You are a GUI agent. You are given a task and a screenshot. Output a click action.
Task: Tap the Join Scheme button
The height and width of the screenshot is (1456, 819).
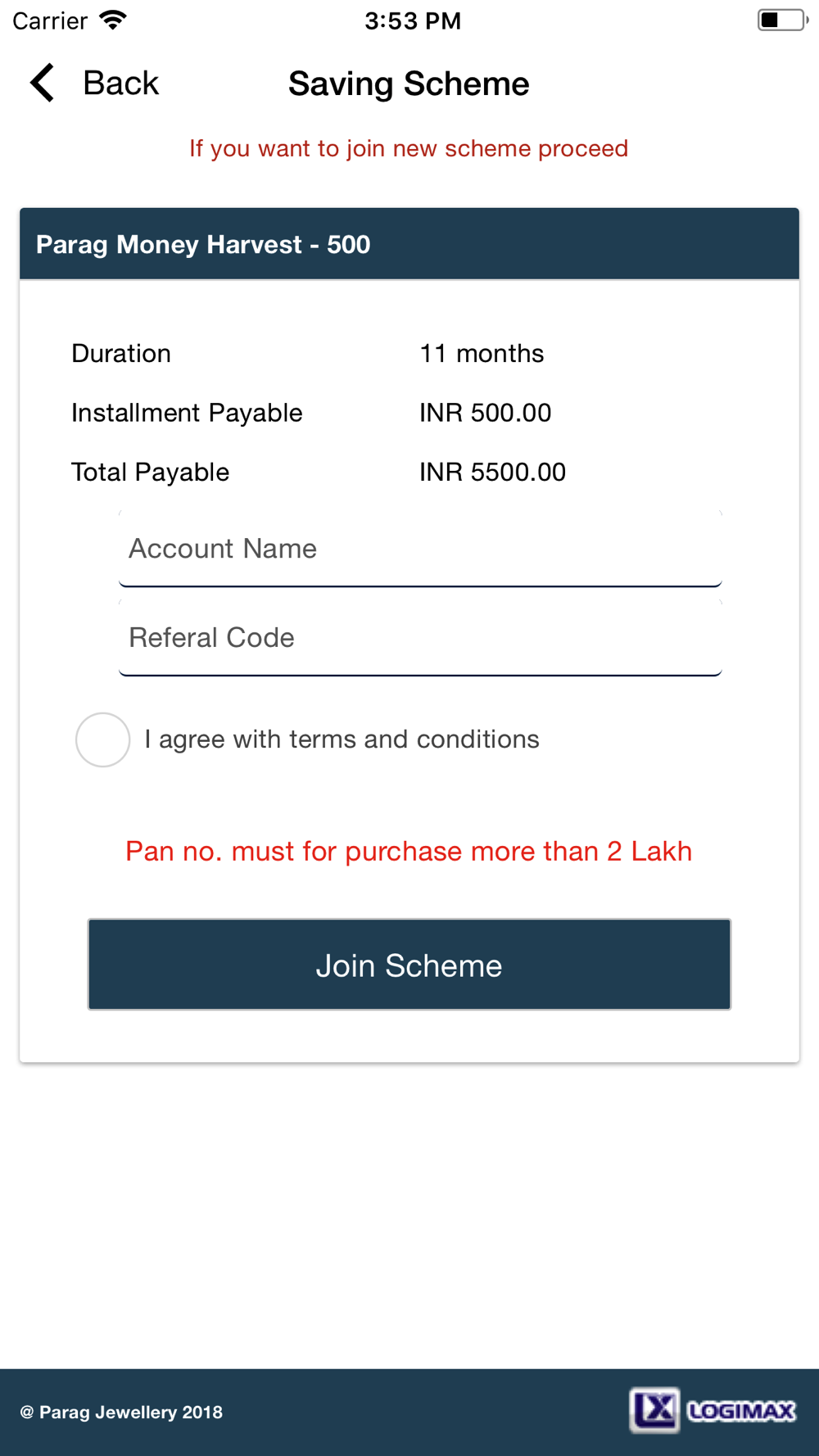click(409, 965)
